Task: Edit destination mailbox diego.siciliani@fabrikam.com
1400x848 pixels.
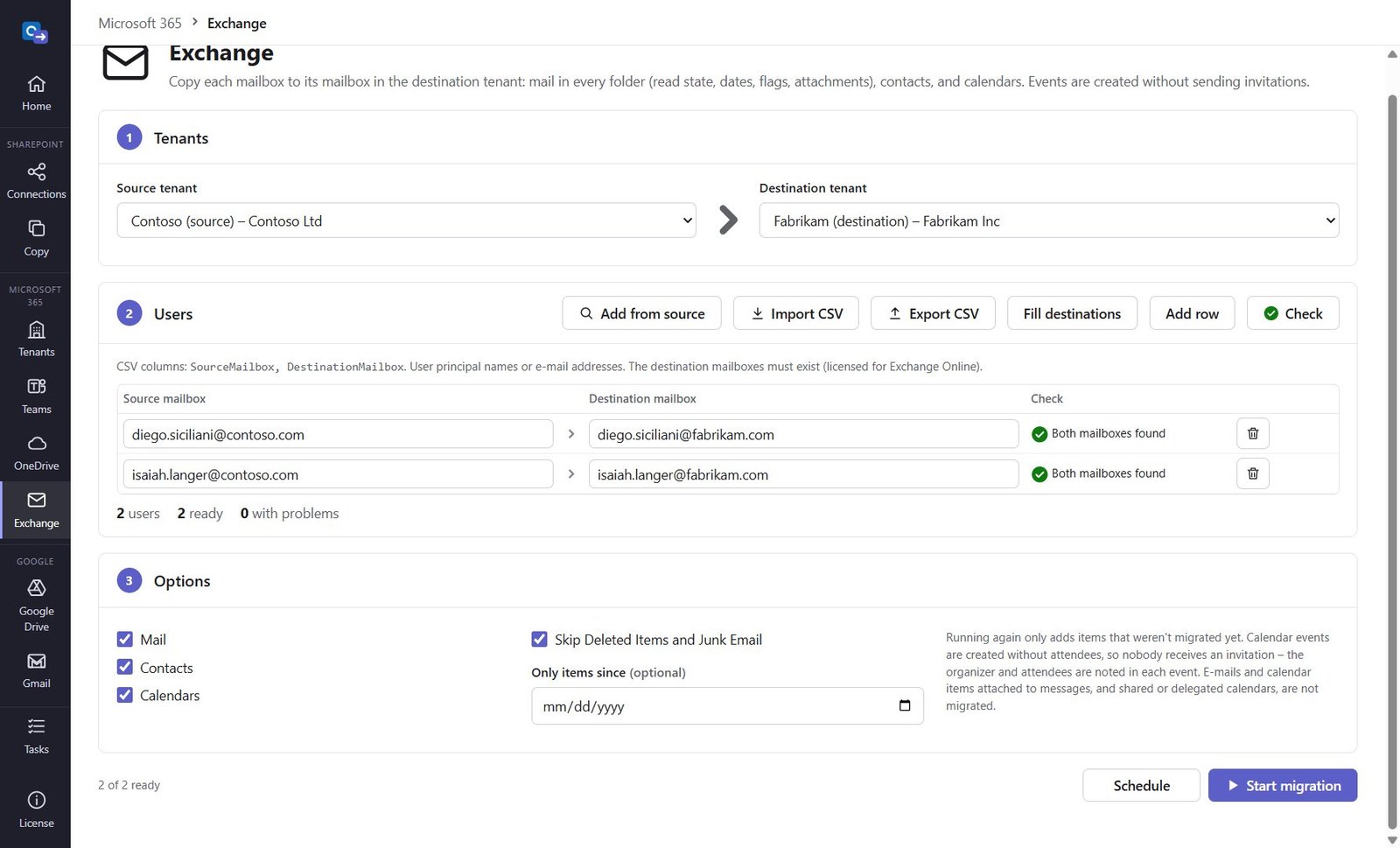Action: pyautogui.click(x=803, y=434)
